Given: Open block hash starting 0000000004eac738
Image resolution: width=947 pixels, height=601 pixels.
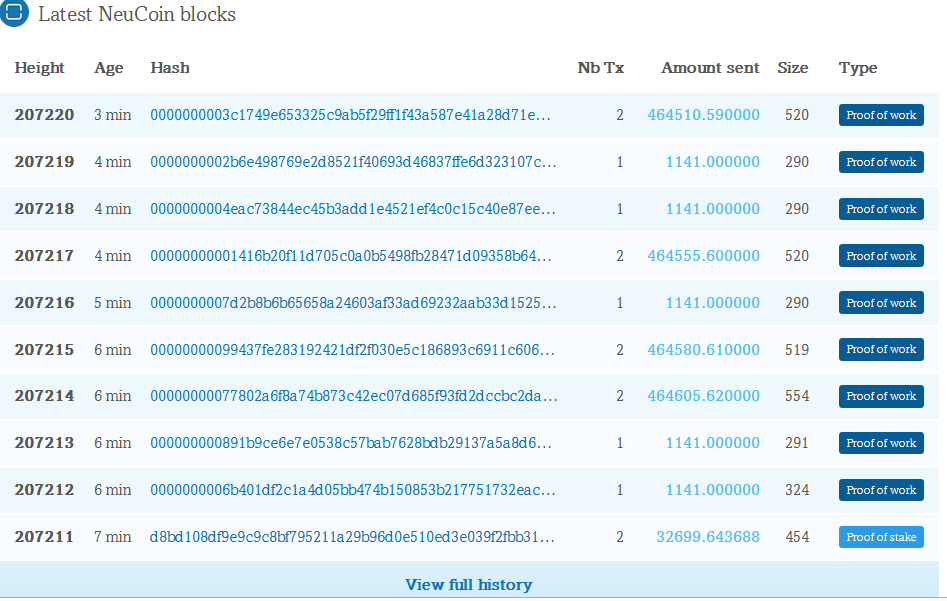Looking at the screenshot, I should (x=353, y=209).
